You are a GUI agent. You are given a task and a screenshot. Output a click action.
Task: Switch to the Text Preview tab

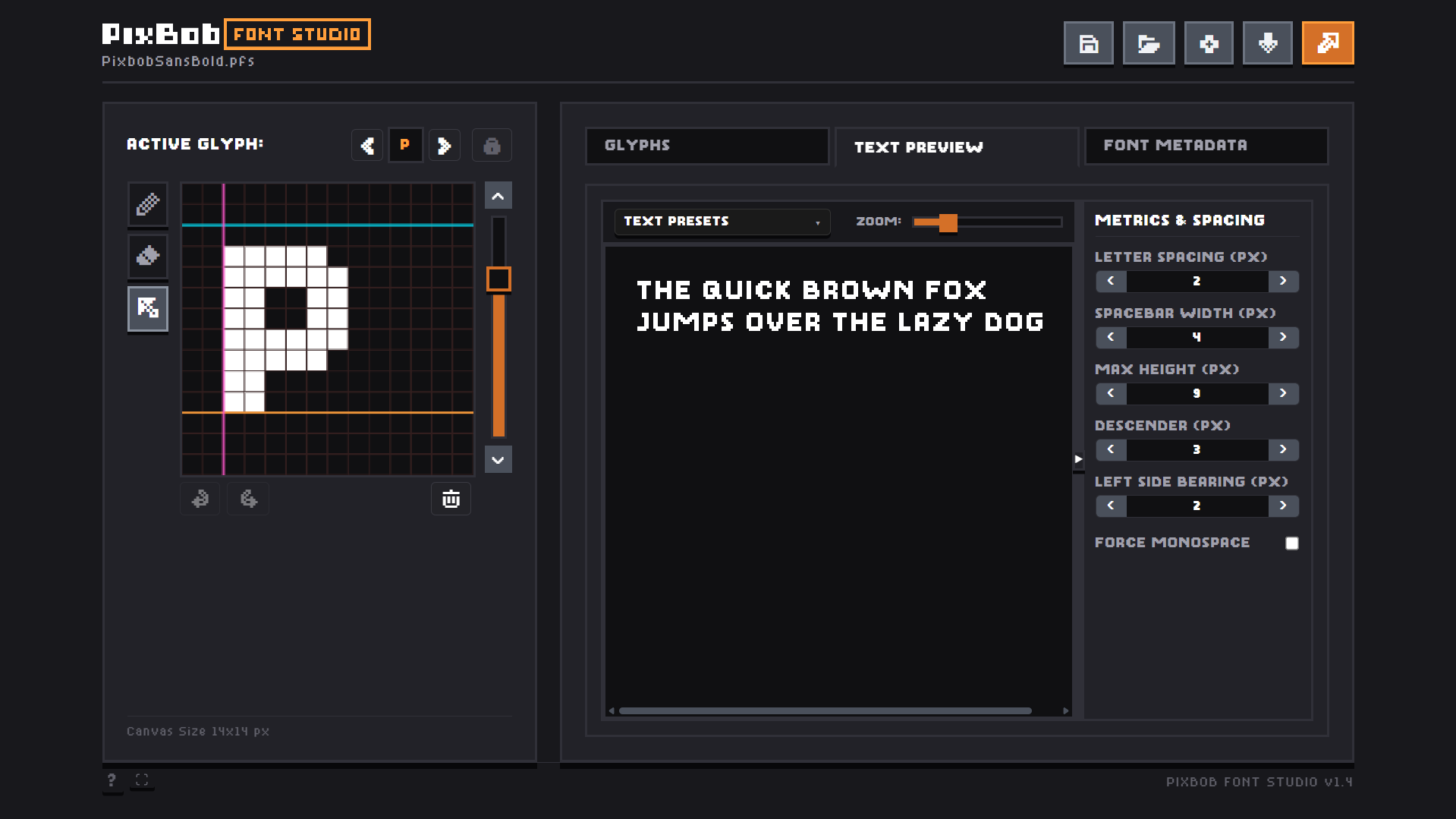956,146
